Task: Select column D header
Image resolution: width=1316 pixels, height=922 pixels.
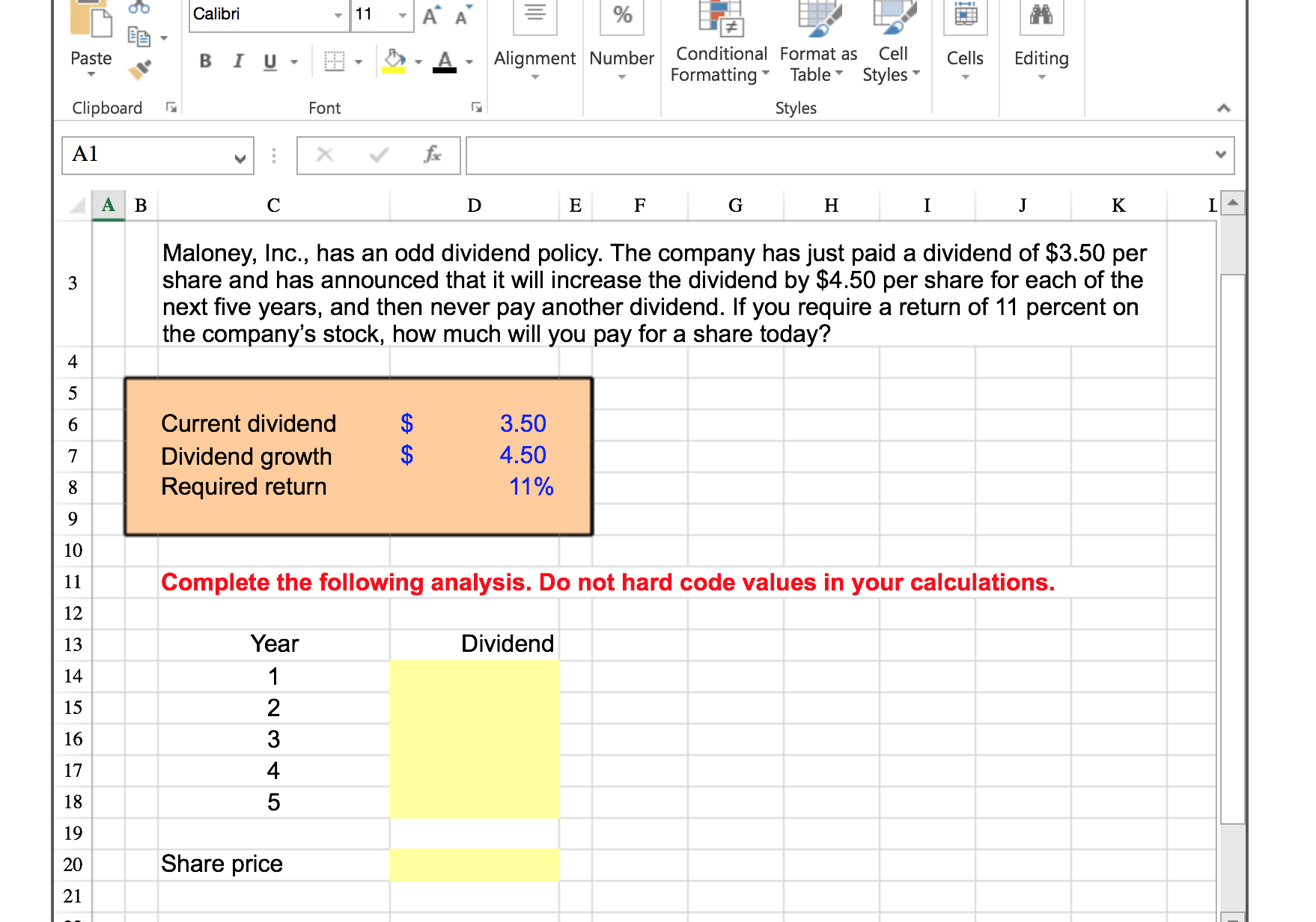Action: tap(475, 205)
